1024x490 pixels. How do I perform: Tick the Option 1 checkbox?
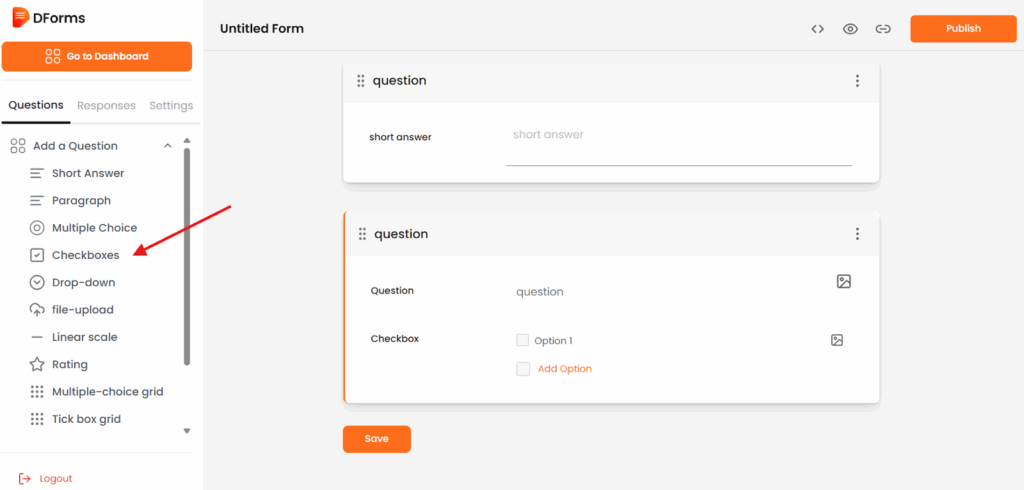(x=523, y=340)
